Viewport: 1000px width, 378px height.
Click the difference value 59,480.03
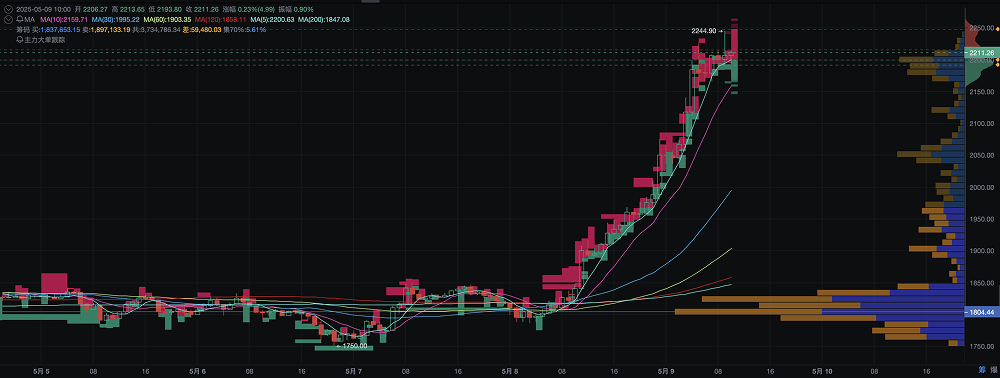coord(205,30)
